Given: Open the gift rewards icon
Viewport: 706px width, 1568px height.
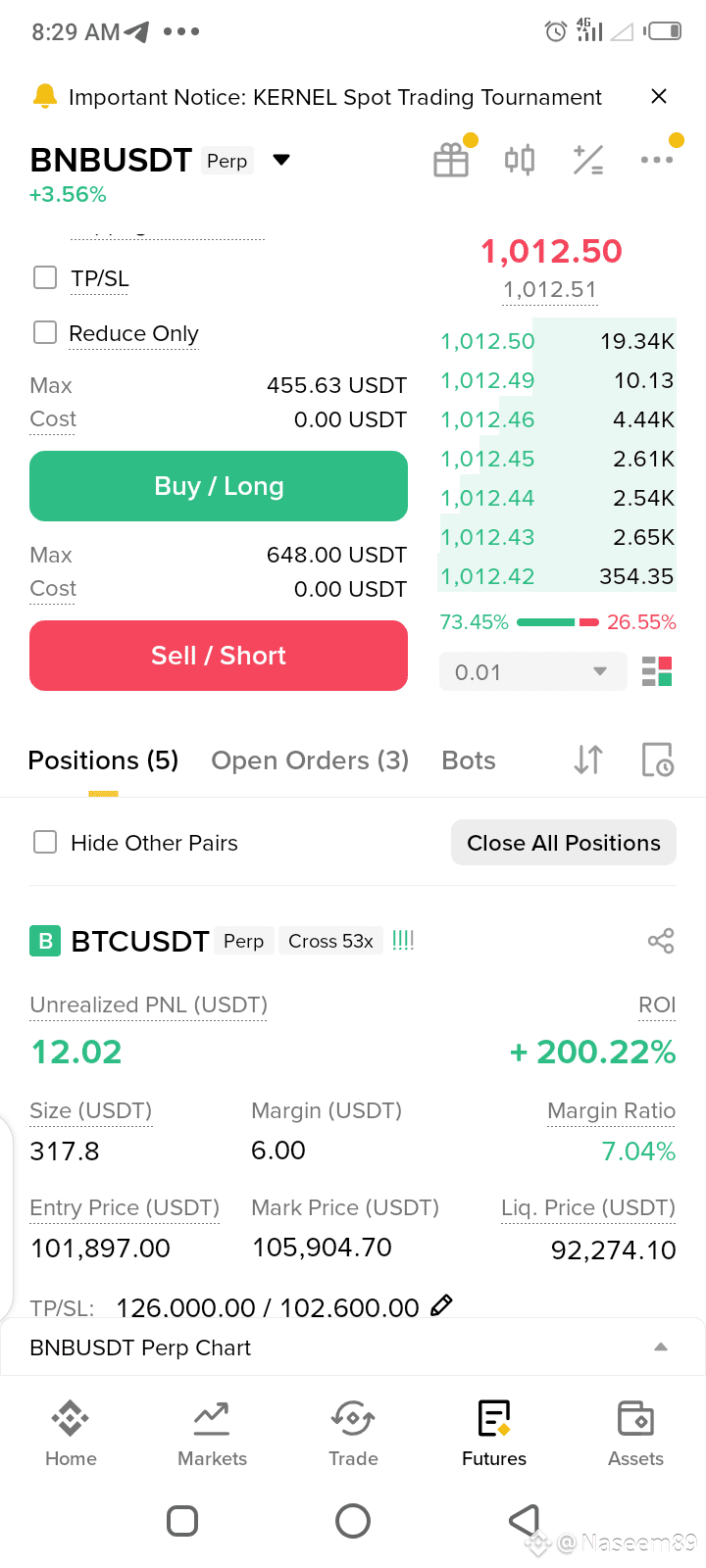Looking at the screenshot, I should tap(451, 160).
